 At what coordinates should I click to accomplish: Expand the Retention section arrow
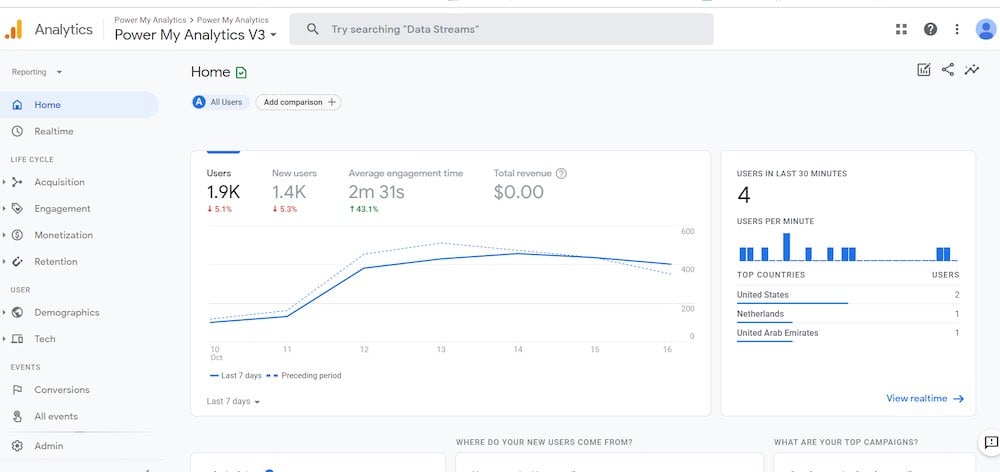pyautogui.click(x=4, y=262)
